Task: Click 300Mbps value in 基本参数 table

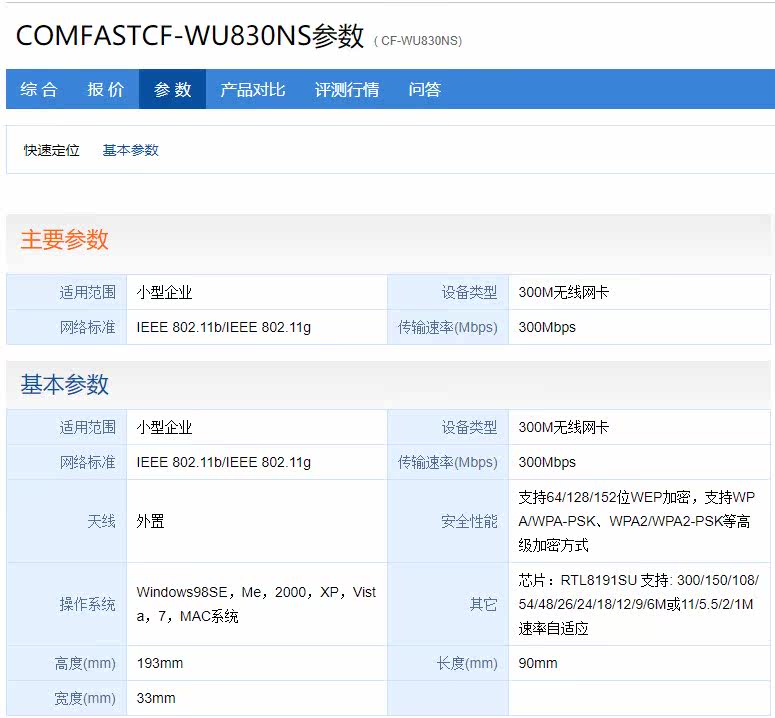Action: 547,462
